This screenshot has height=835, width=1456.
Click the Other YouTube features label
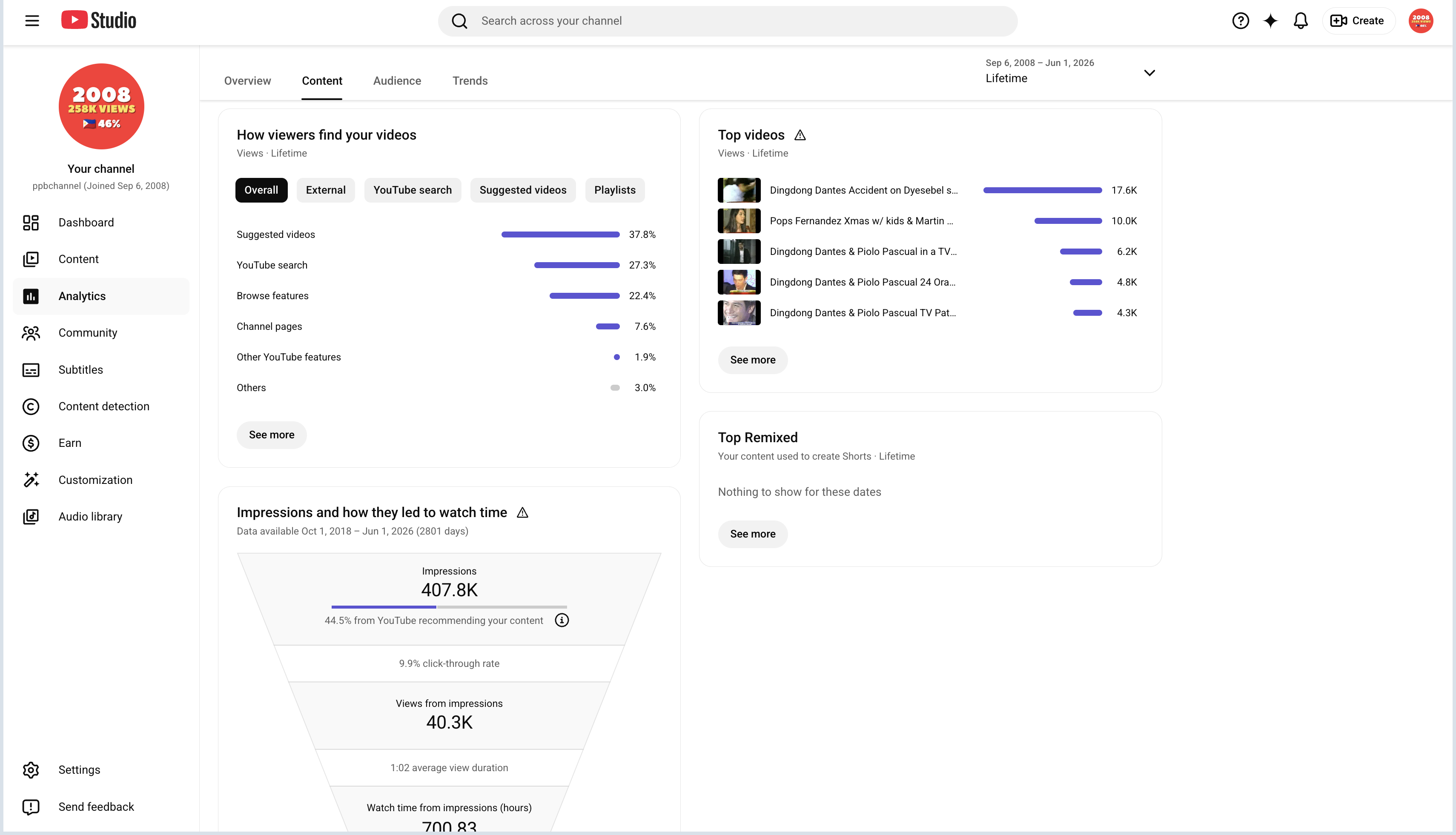click(289, 357)
